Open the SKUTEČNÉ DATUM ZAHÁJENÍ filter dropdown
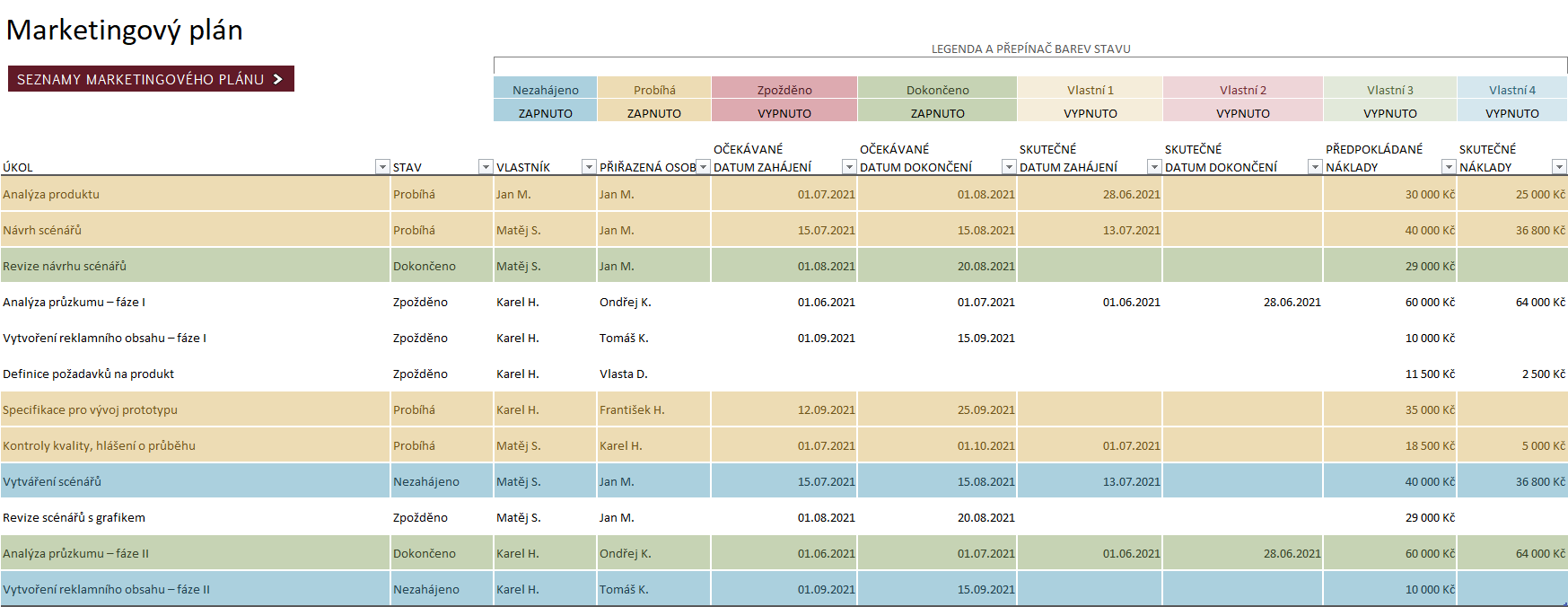Viewport: 1568px width, 607px height. [x=1154, y=167]
